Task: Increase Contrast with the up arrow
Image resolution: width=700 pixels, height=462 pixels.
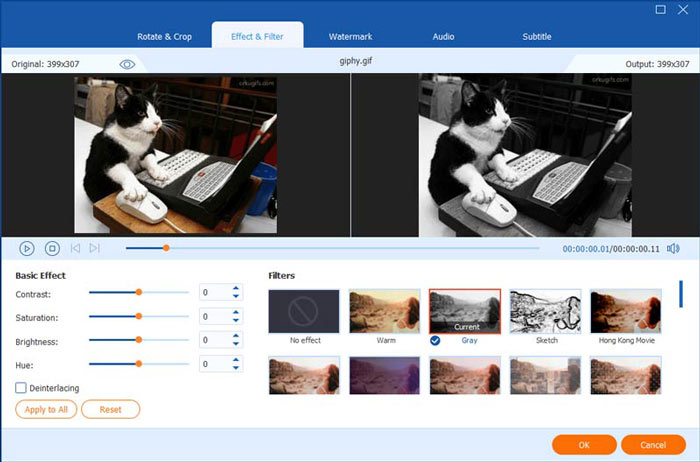Action: (x=236, y=288)
